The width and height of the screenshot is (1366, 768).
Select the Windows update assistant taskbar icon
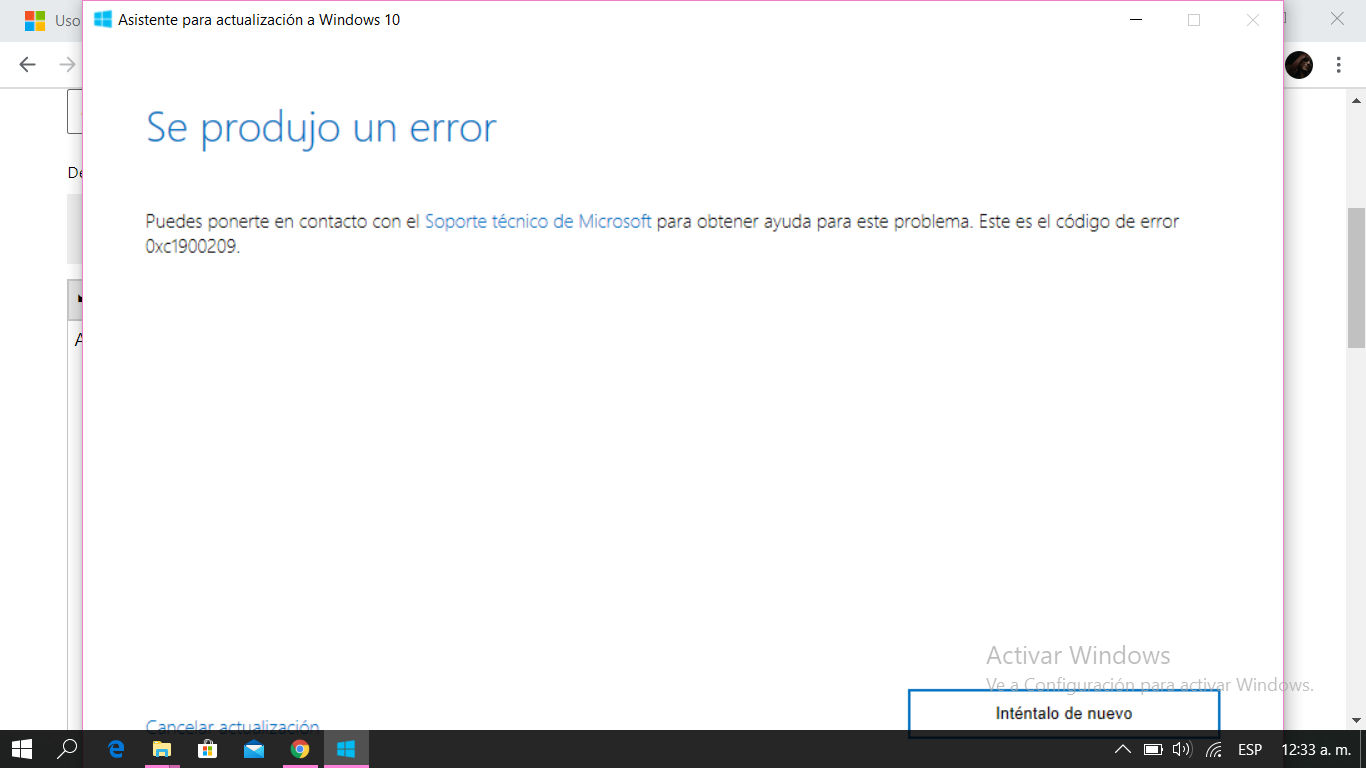pos(346,749)
